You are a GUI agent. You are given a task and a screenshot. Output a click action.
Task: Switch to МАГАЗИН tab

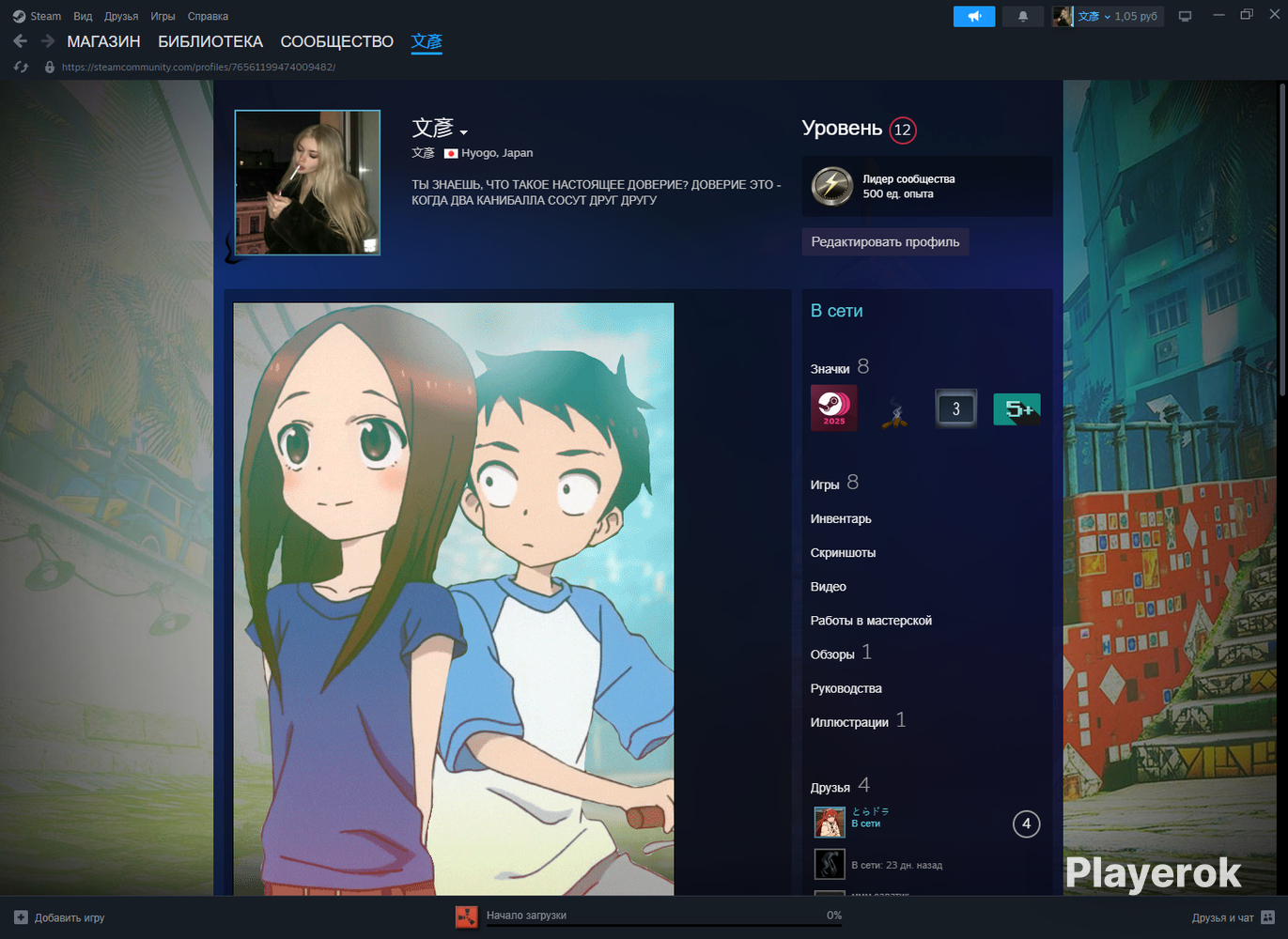(x=103, y=41)
